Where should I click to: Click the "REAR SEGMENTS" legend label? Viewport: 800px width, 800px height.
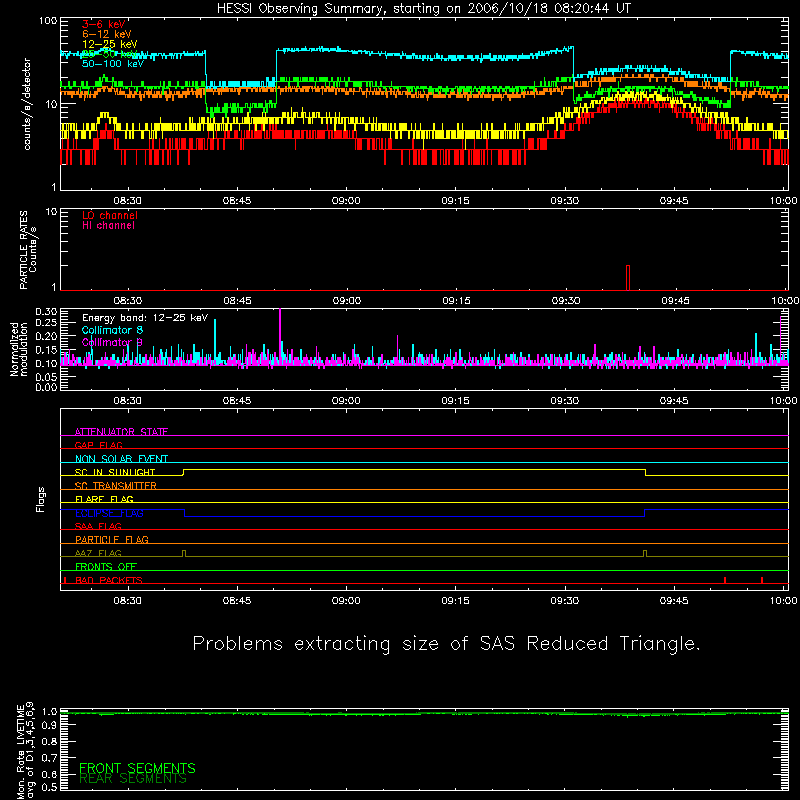[133, 779]
